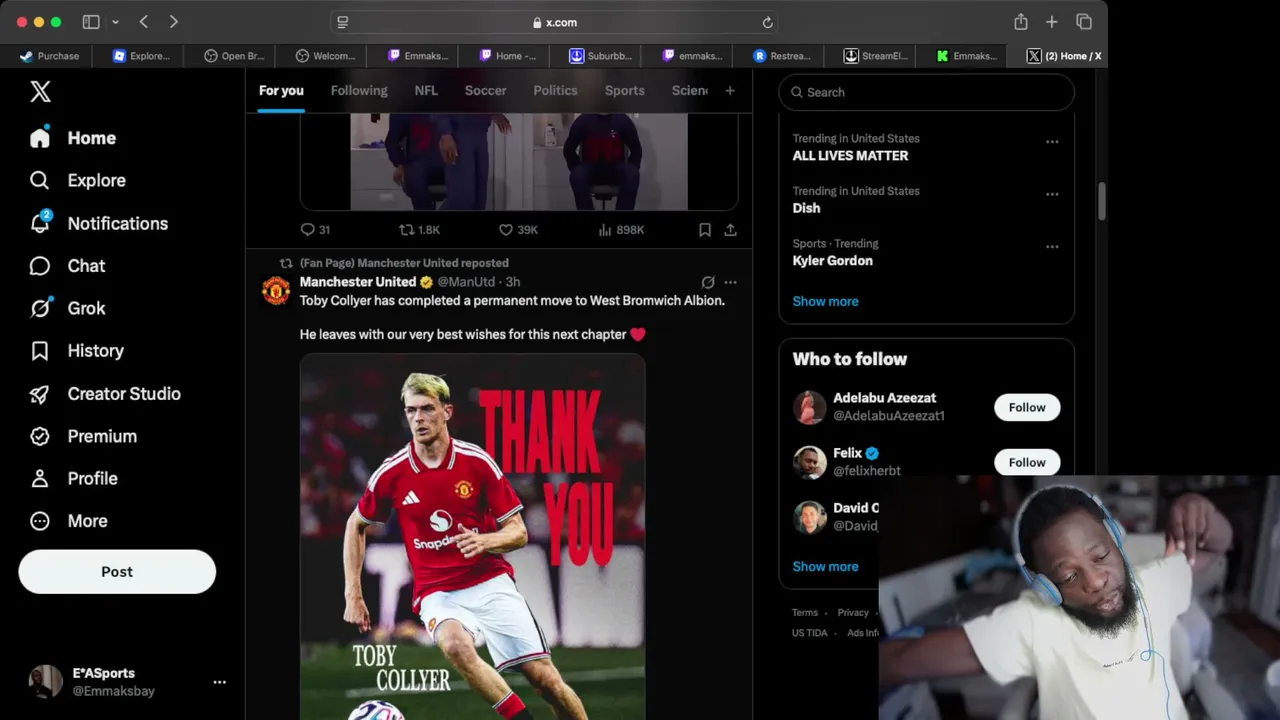Switch to the StreamEl... browser tab
This screenshot has width=1280, height=720.
pos(876,56)
